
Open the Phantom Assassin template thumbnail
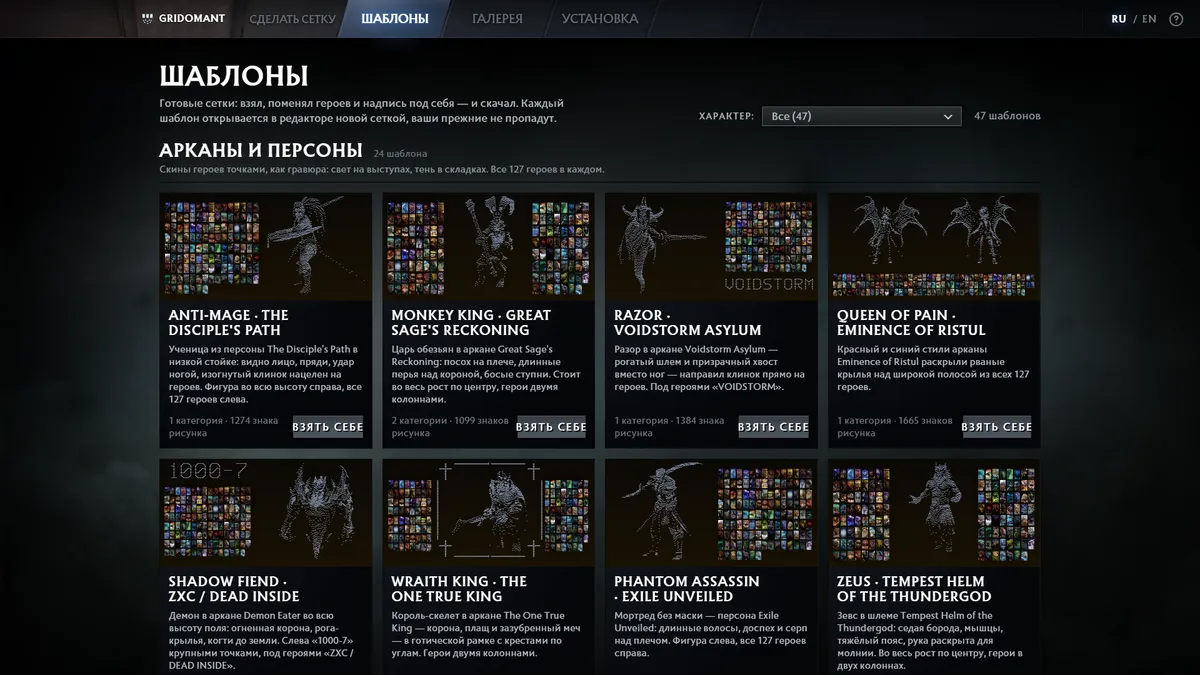click(x=711, y=513)
